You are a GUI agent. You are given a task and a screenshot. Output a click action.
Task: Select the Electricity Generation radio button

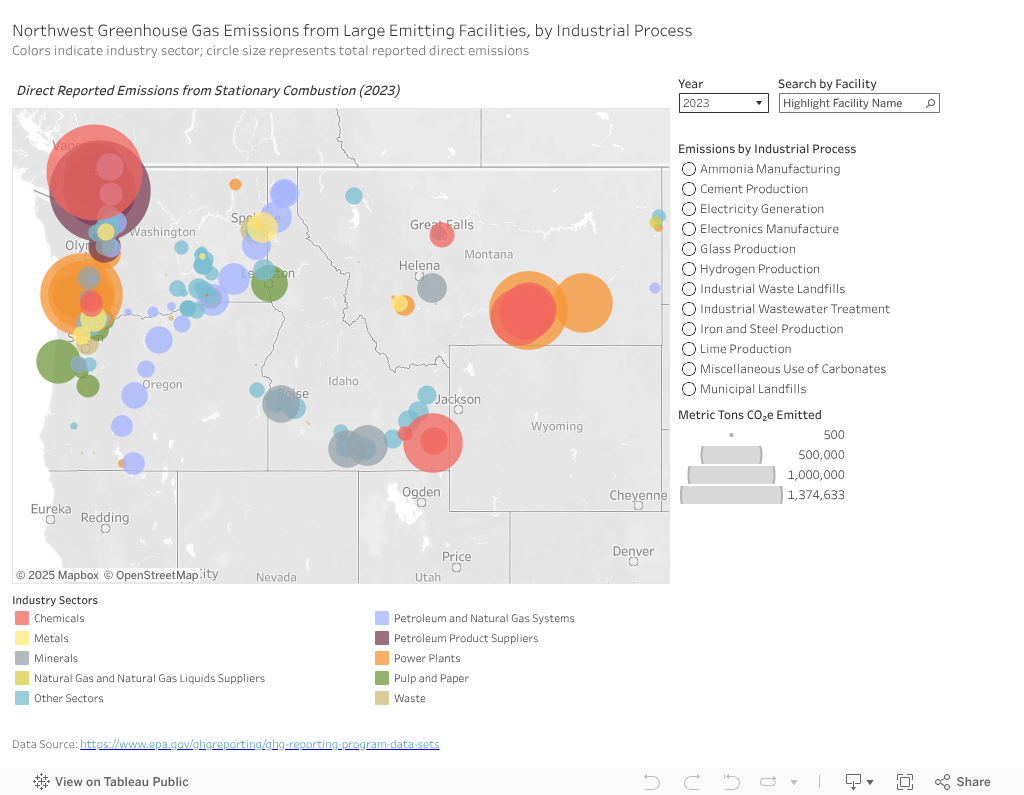click(688, 209)
